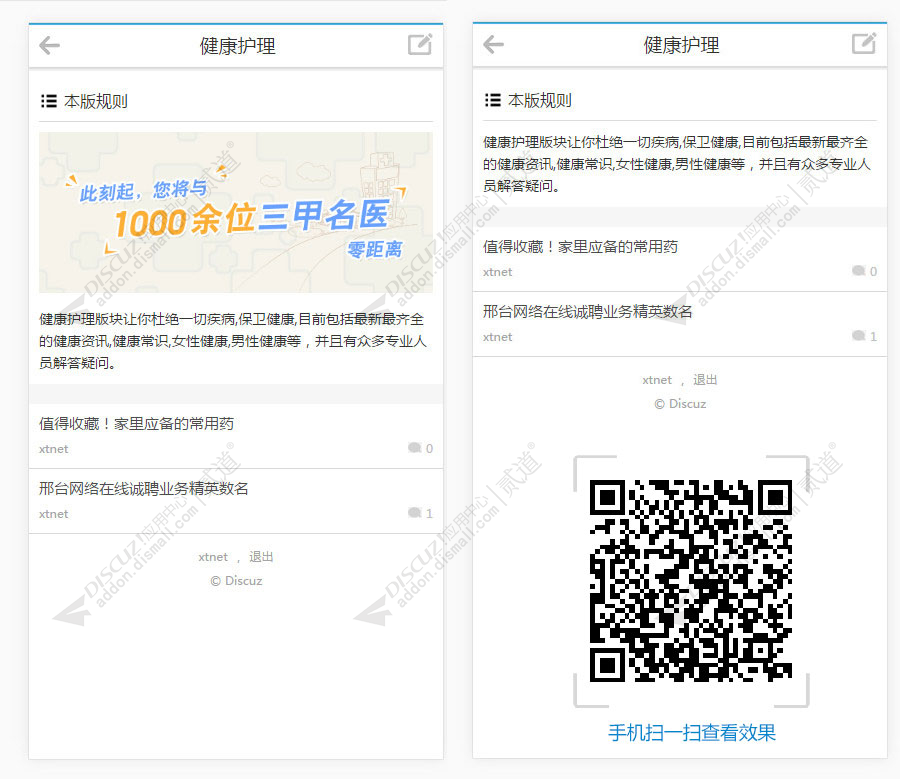The image size is (900, 779).
Task: Click 手机扫一扫查看效果 caption text
Action: [x=692, y=733]
